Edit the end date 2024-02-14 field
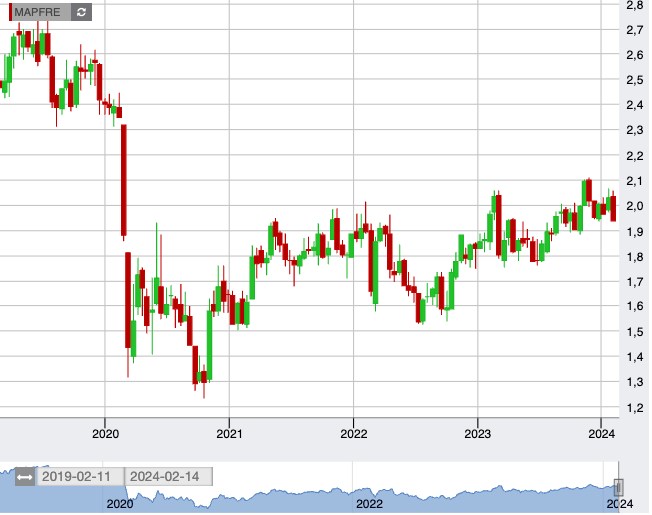652x515 pixels. 169,478
